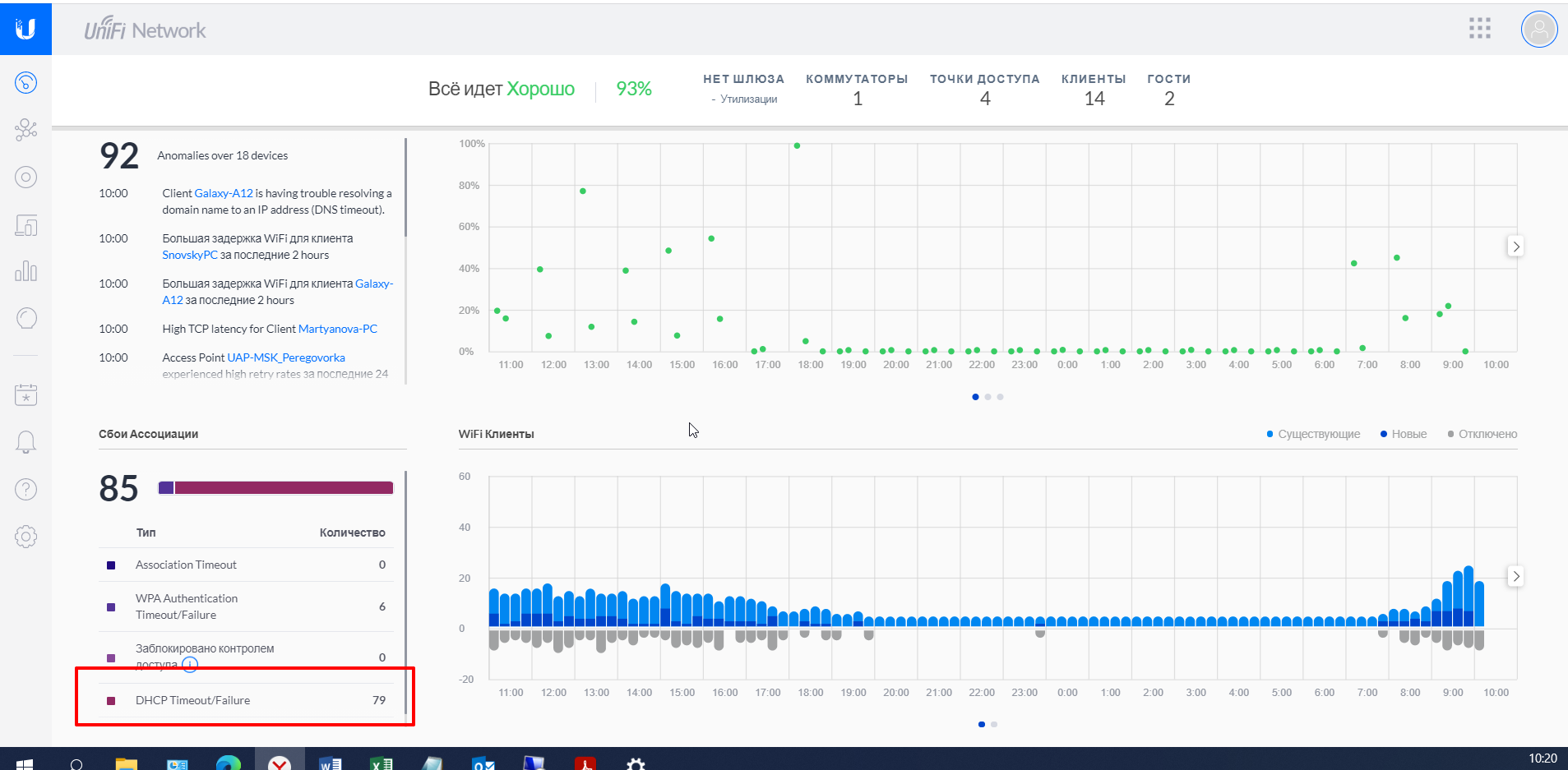Click the Anomalies over 18 devices text
Viewport: 1568px width, 770px height.
tap(223, 155)
